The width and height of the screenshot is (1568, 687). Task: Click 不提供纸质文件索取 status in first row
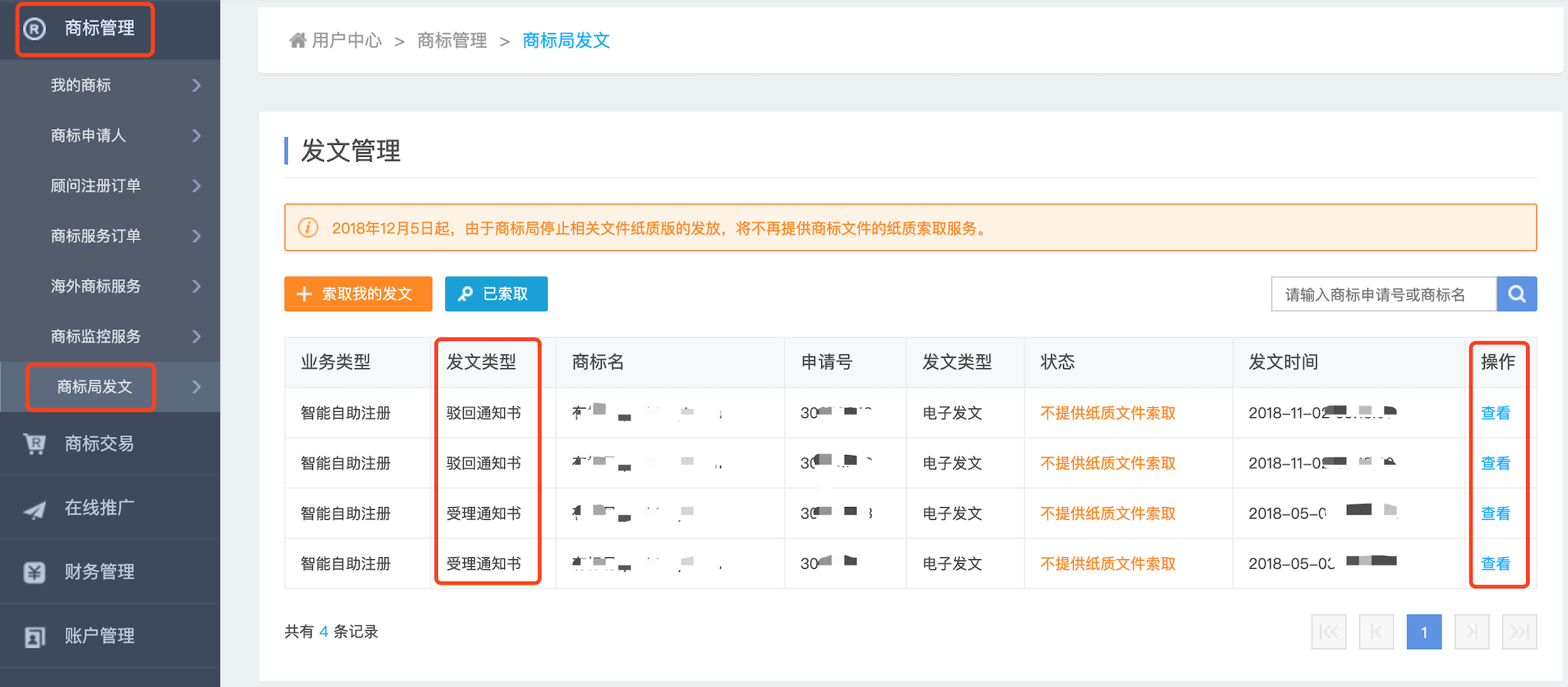click(x=1108, y=413)
